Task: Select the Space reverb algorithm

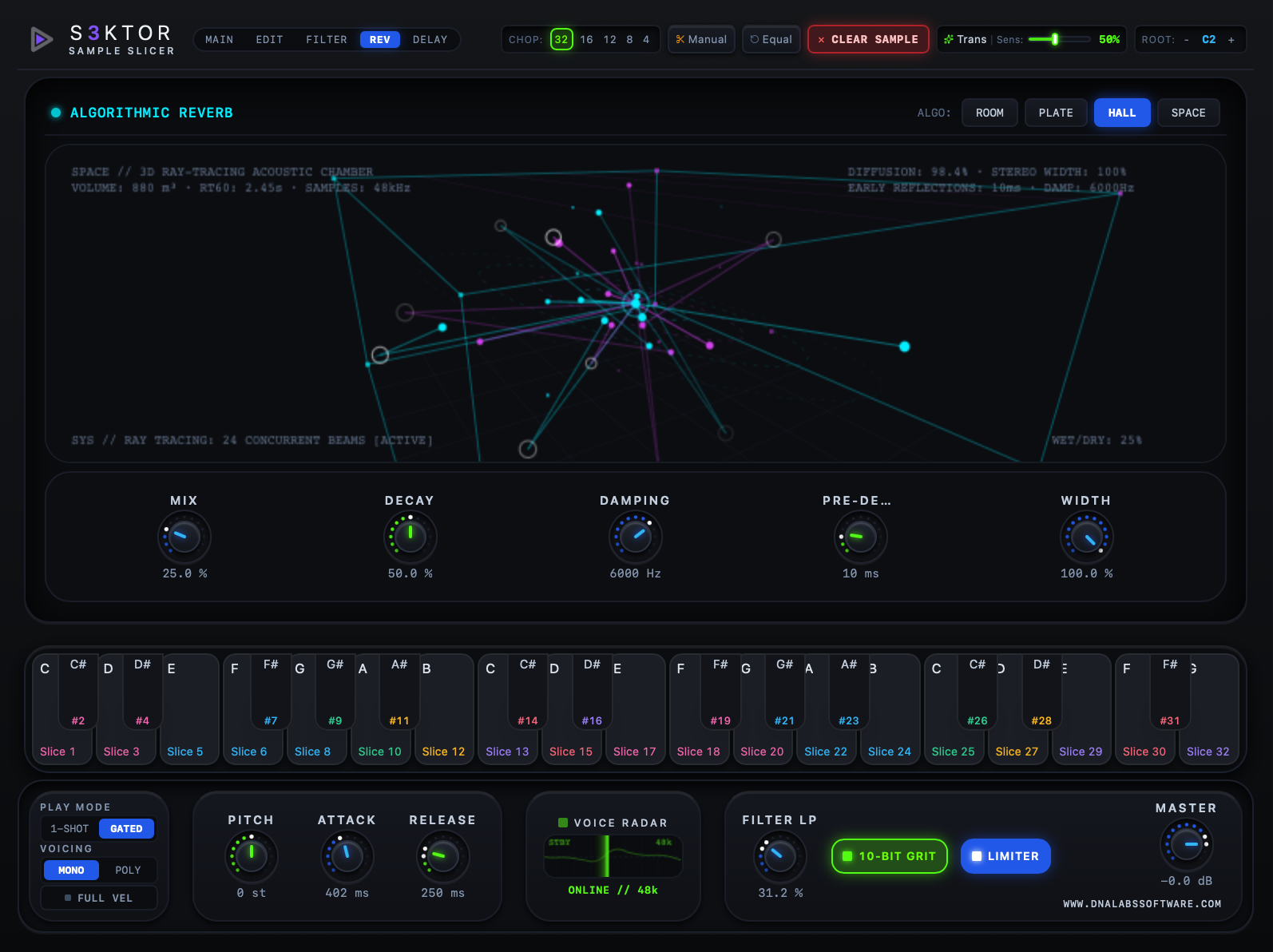Action: 1188,113
